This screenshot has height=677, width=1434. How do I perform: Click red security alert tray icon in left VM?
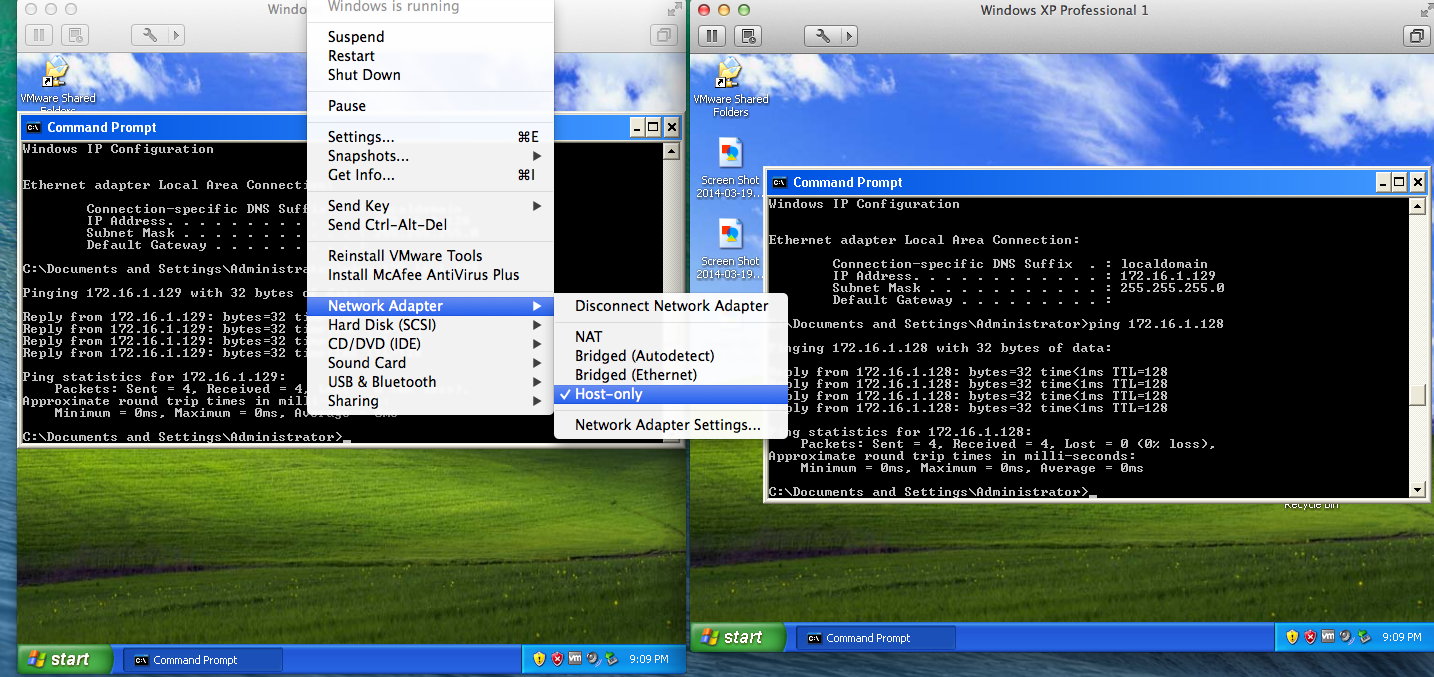tap(557, 659)
